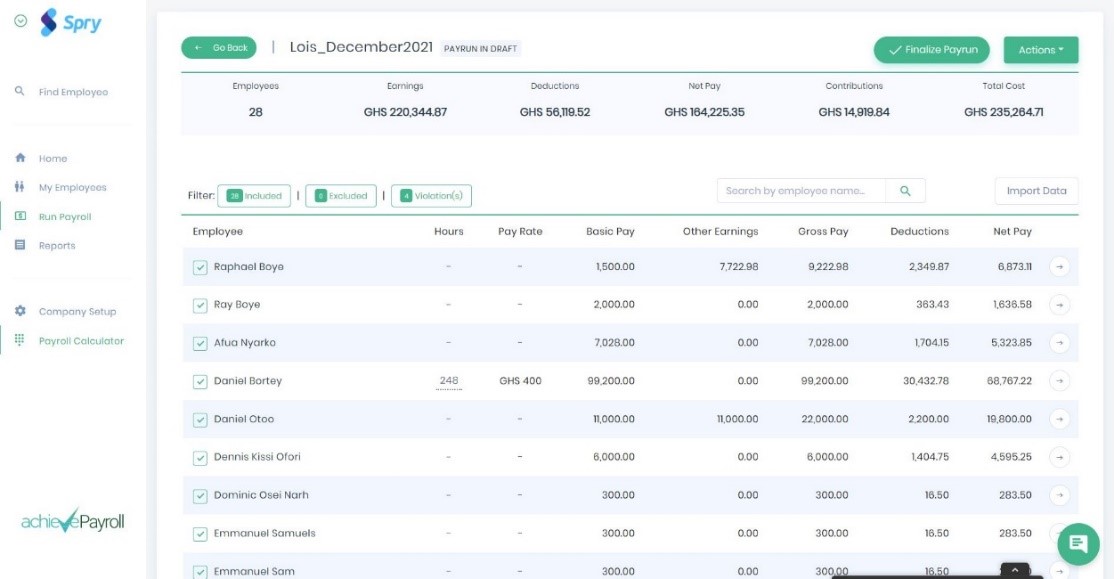The image size is (1114, 579).
Task: Open Daniel Bortey details arrow
Action: coord(1059,381)
